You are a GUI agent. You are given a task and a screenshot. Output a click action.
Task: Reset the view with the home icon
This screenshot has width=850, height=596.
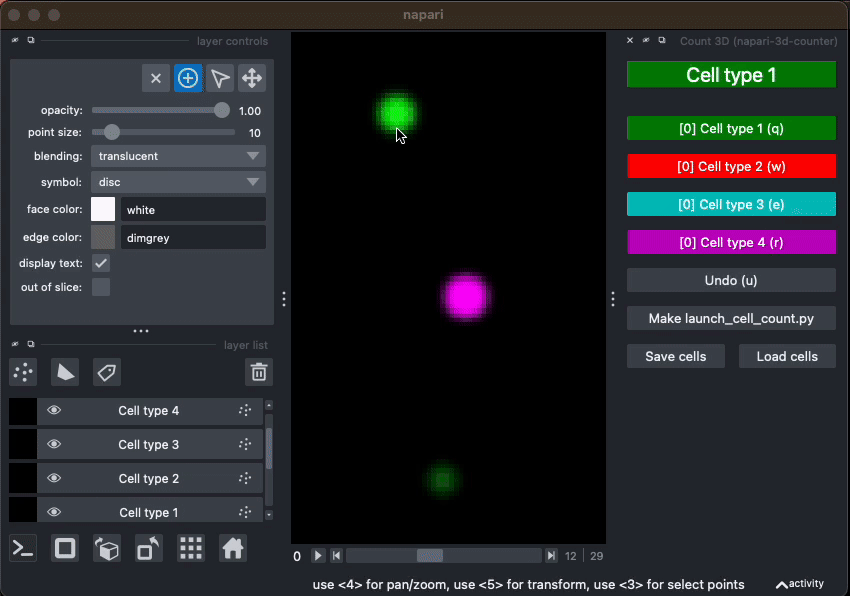coord(232,548)
